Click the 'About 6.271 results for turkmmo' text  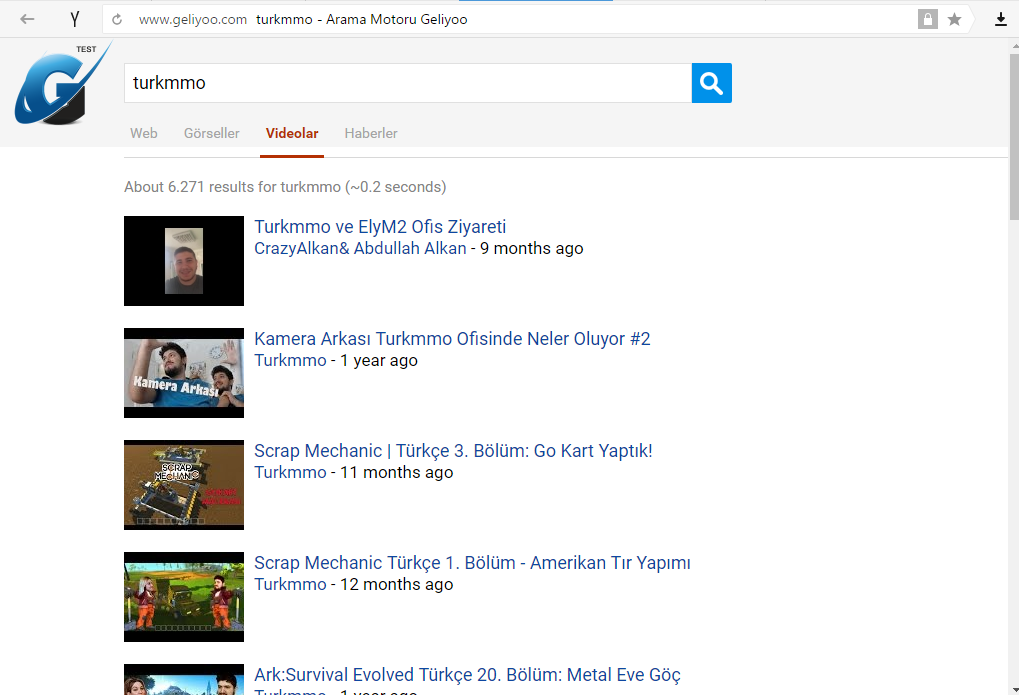[285, 187]
